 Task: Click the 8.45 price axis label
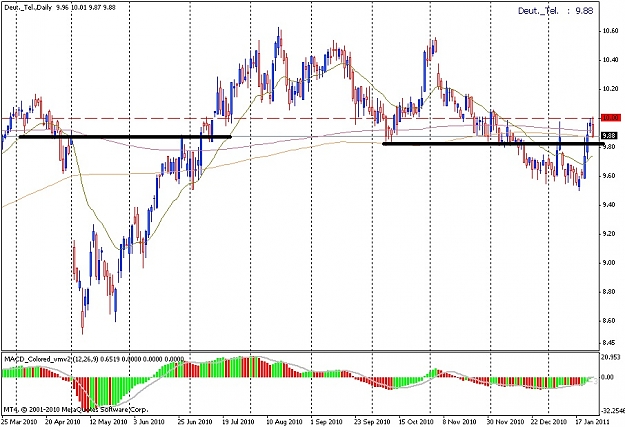click(611, 342)
